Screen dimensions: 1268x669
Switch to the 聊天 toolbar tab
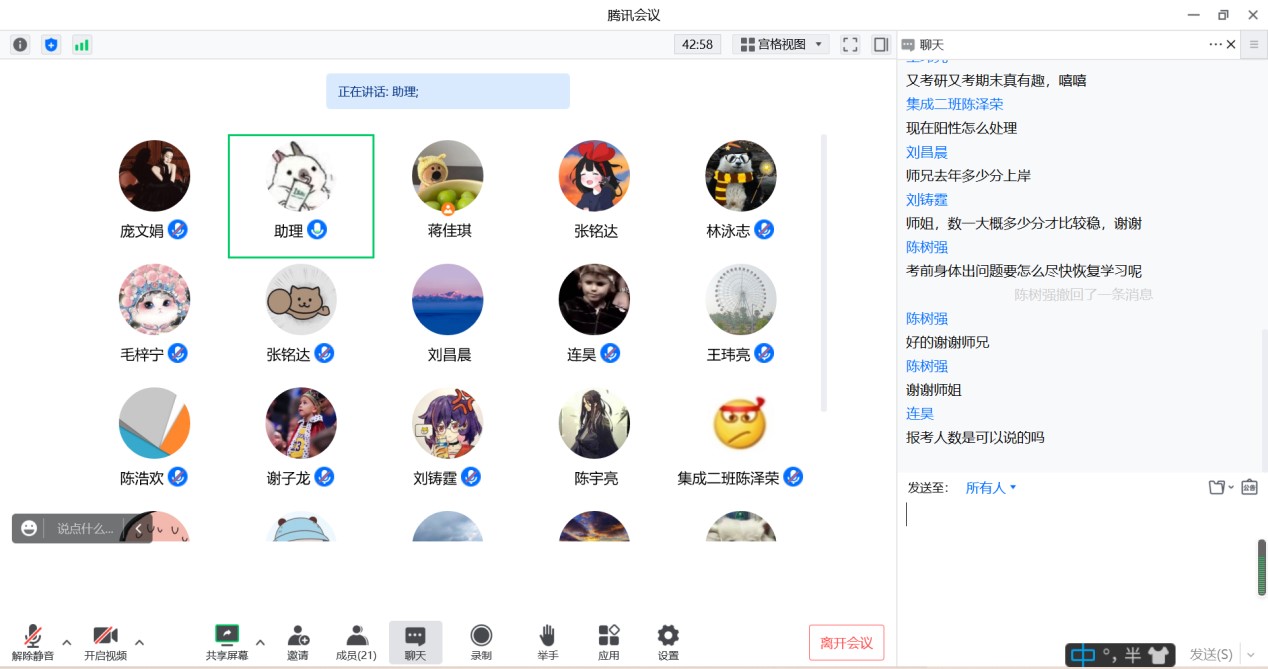click(x=415, y=642)
